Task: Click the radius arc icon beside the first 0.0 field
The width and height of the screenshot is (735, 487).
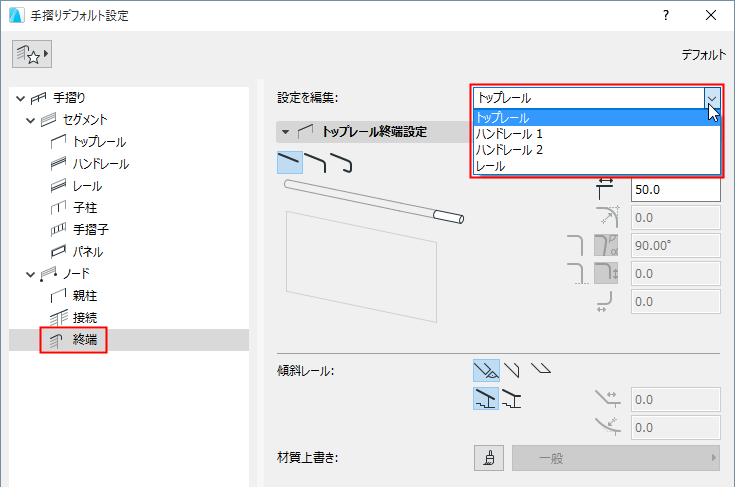Action: coord(608,217)
